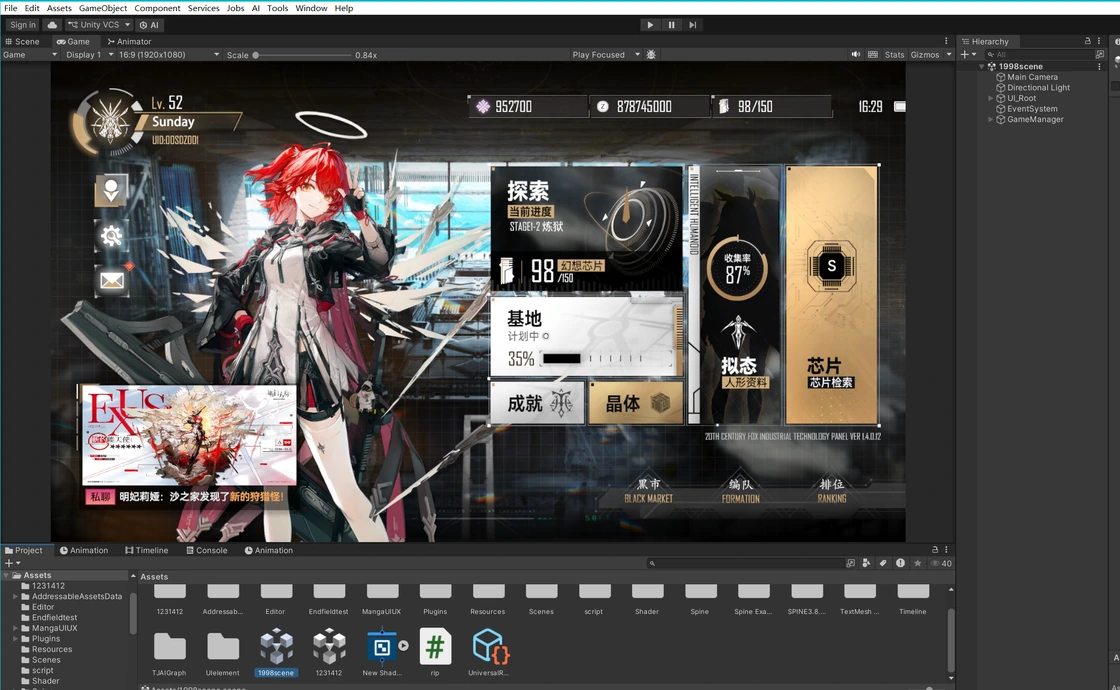Select Endfieldtest folder in the tree
This screenshot has width=1120, height=690.
[54, 618]
